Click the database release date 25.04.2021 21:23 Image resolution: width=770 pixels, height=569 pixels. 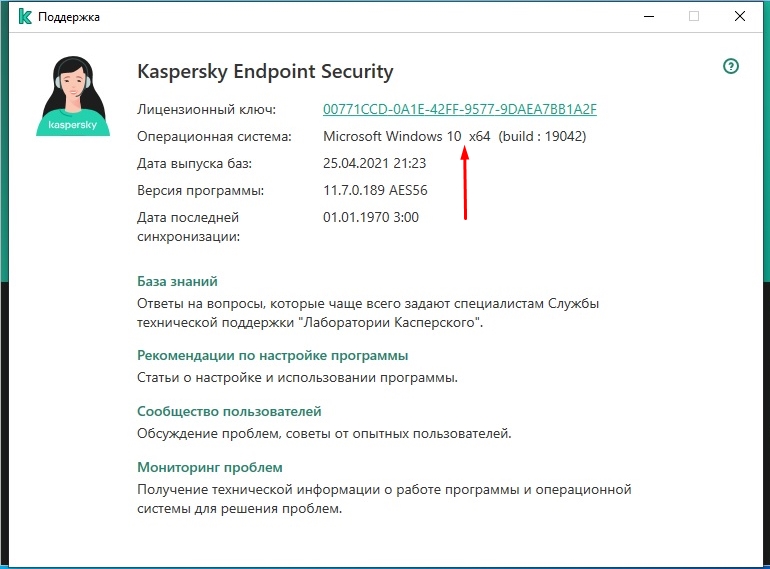coord(375,163)
